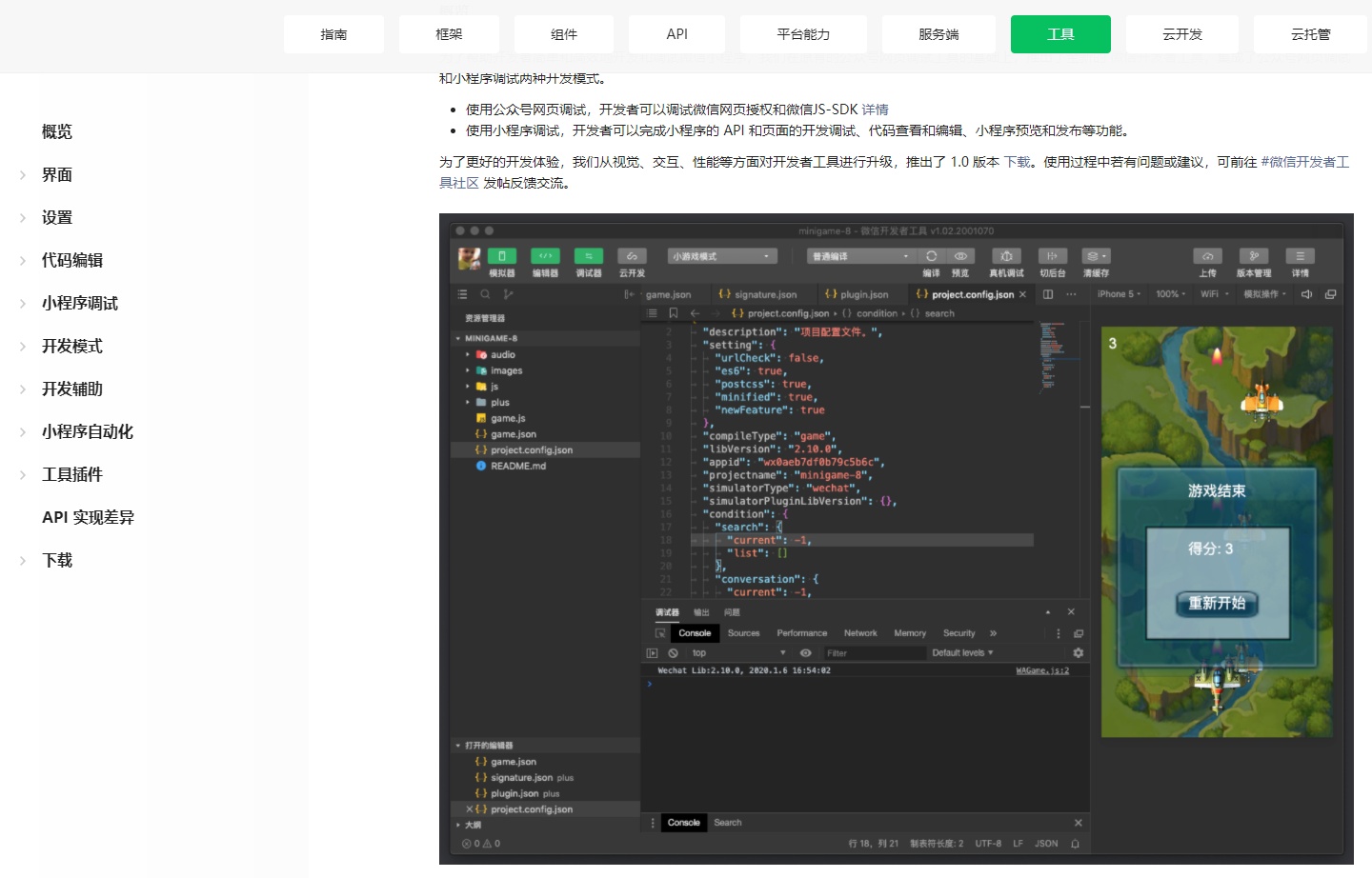The height and width of the screenshot is (878, 1372).
Task: Click the 清缓存 layers icon
Action: click(1096, 256)
